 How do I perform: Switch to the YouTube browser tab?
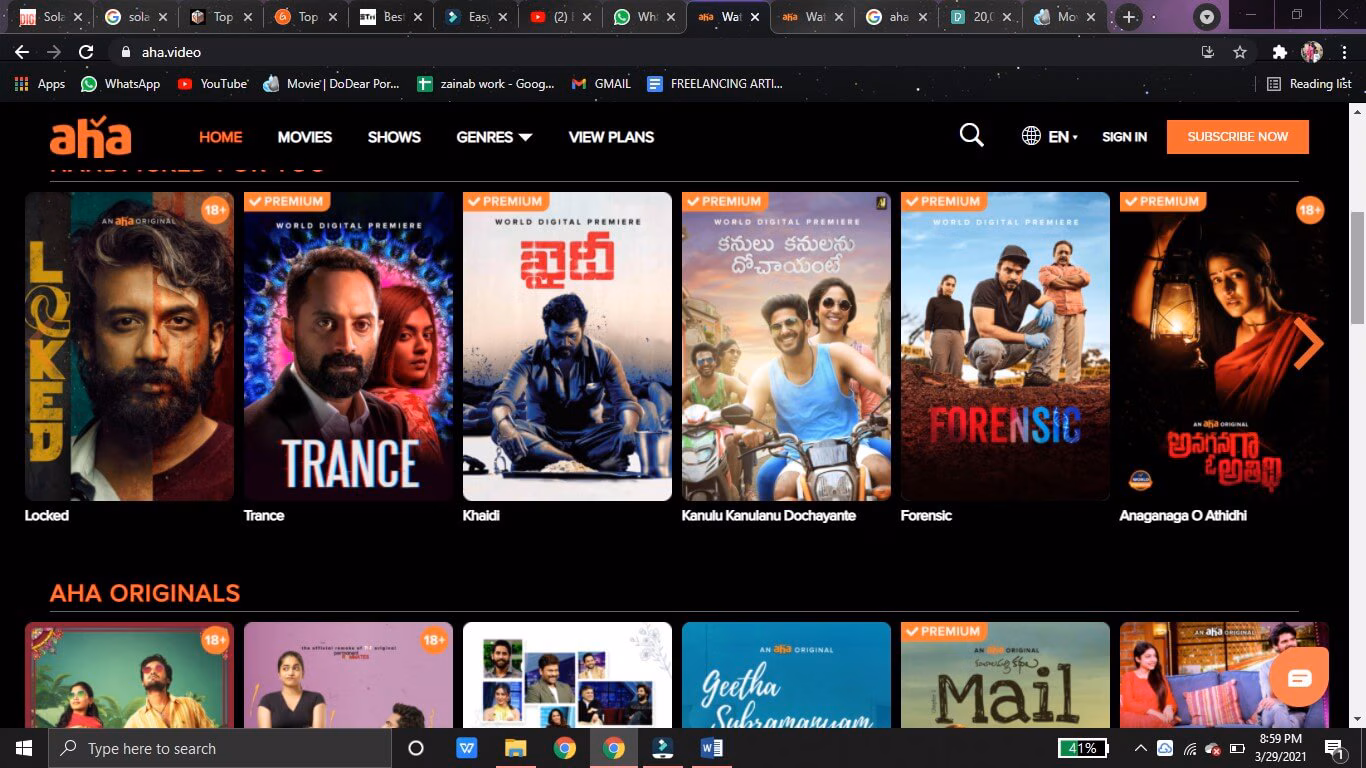point(560,17)
